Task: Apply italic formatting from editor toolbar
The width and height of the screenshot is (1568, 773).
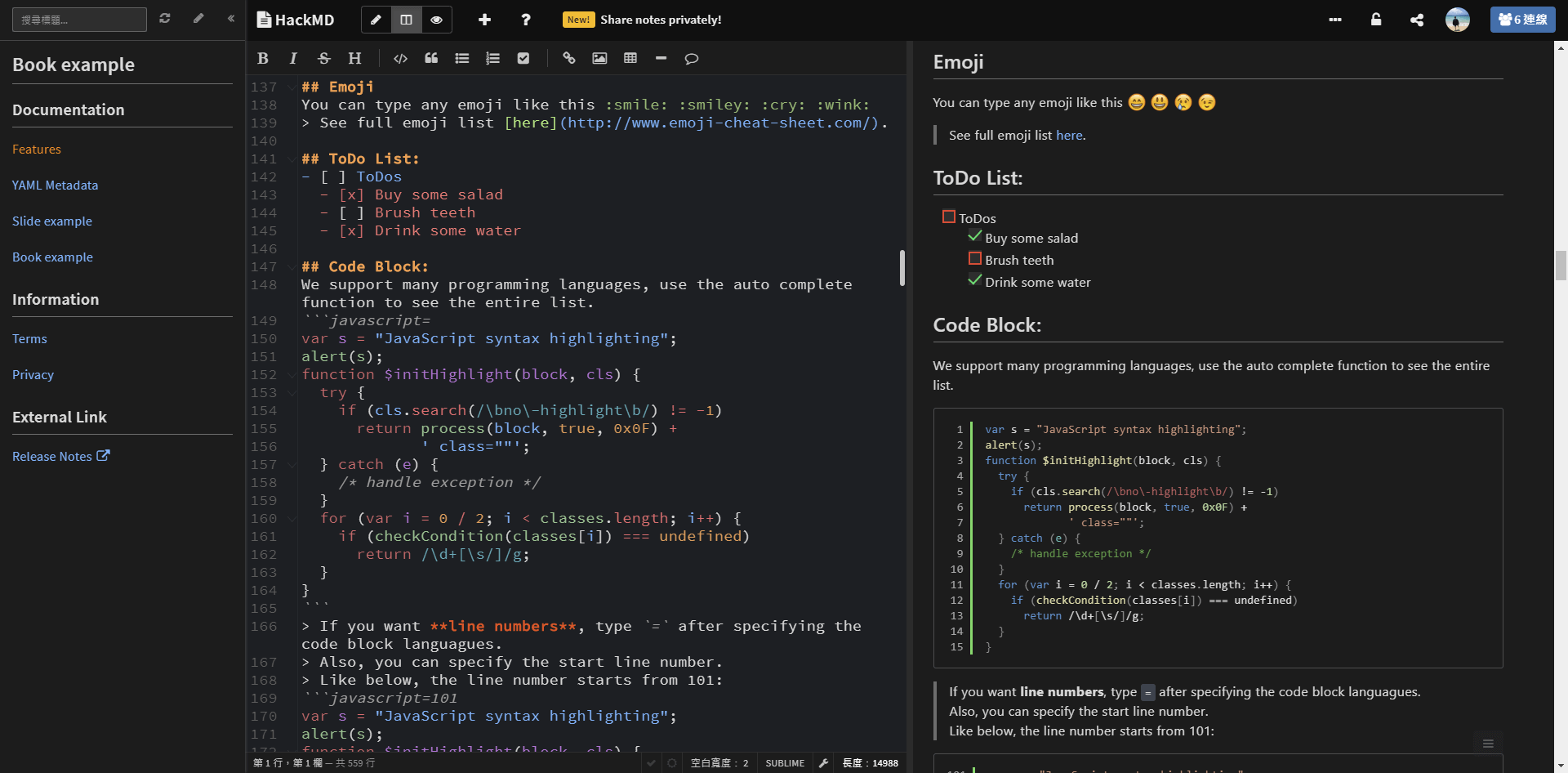Action: (293, 58)
